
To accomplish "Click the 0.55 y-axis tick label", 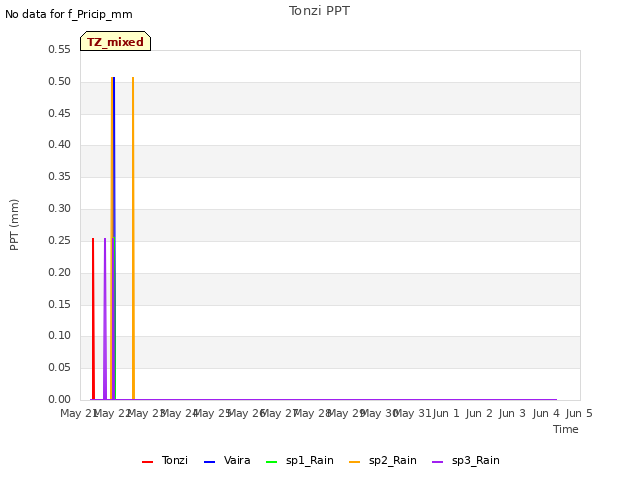I will click(60, 49).
